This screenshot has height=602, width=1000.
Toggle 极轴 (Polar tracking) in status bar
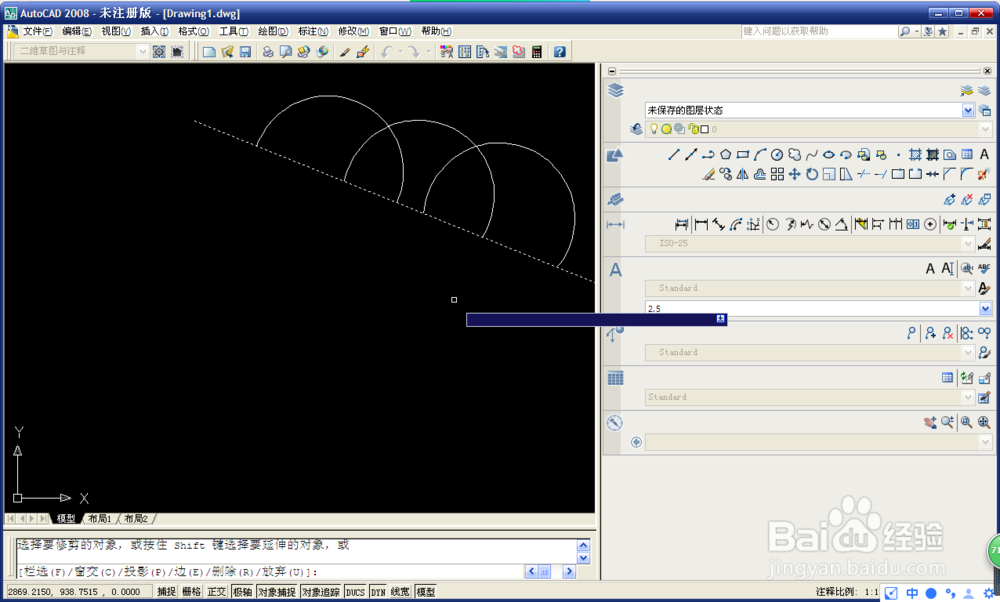(242, 592)
